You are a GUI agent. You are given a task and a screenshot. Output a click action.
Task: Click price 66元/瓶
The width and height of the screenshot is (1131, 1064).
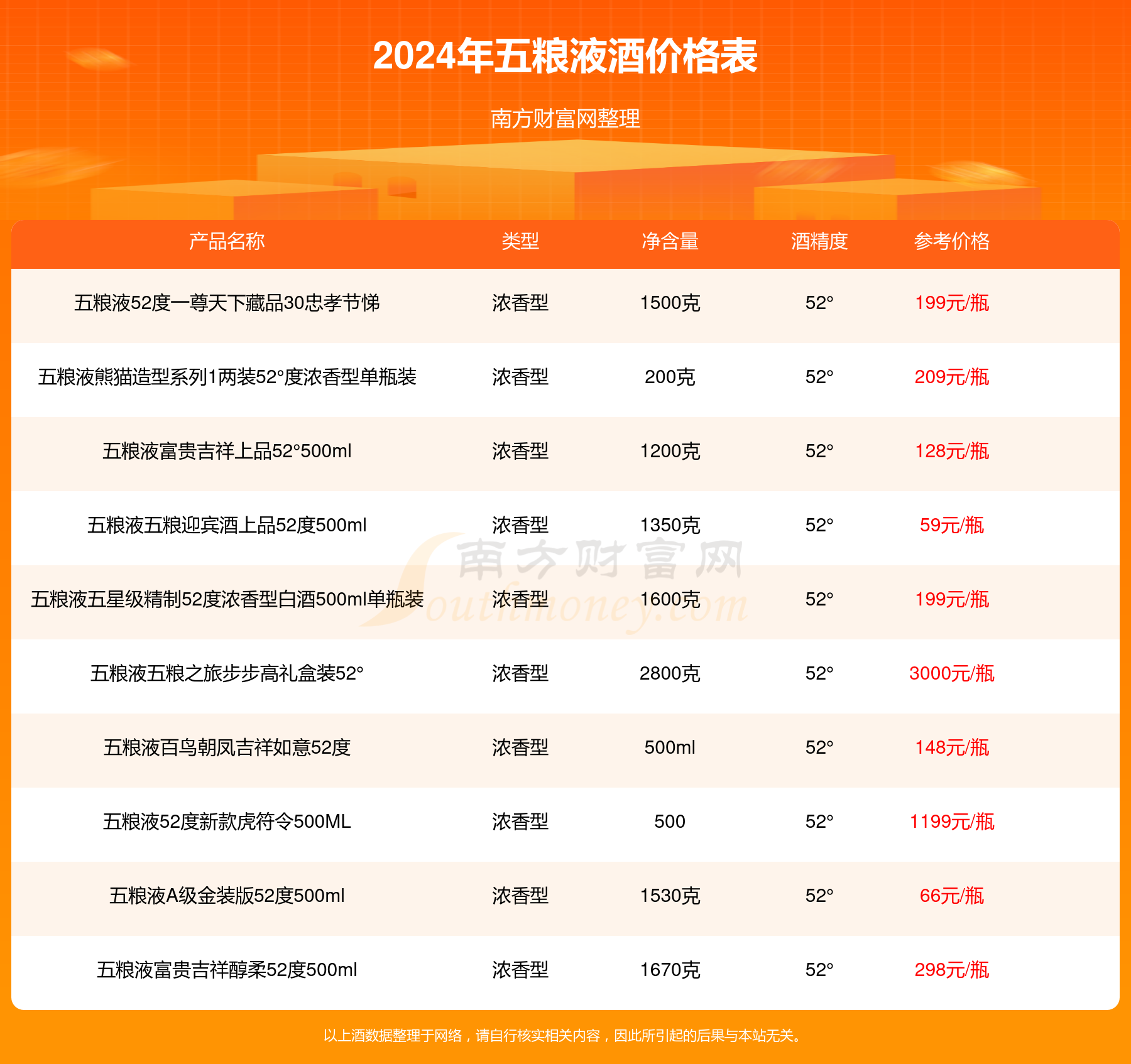[952, 896]
